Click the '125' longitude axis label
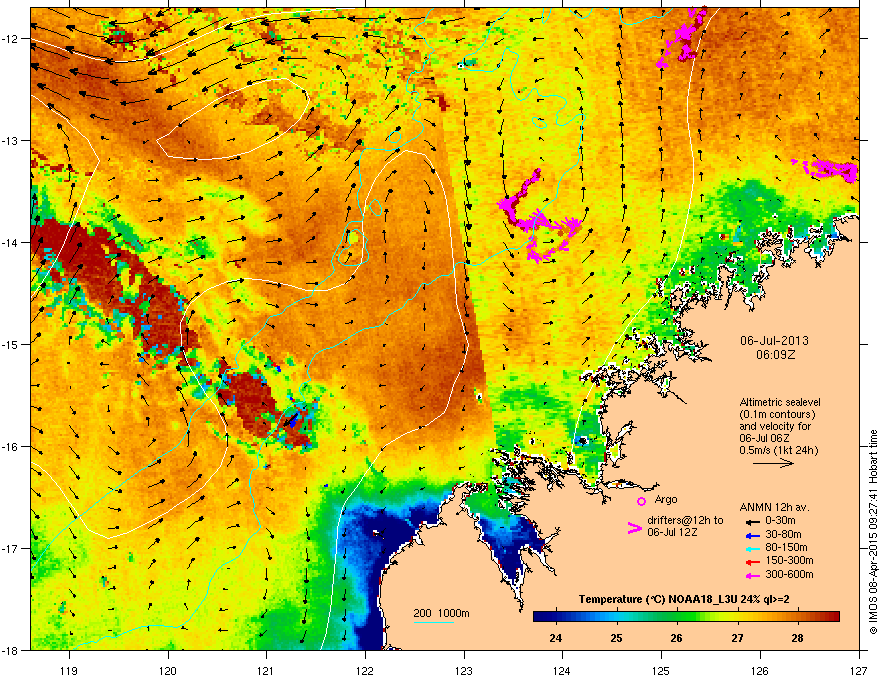 click(661, 670)
